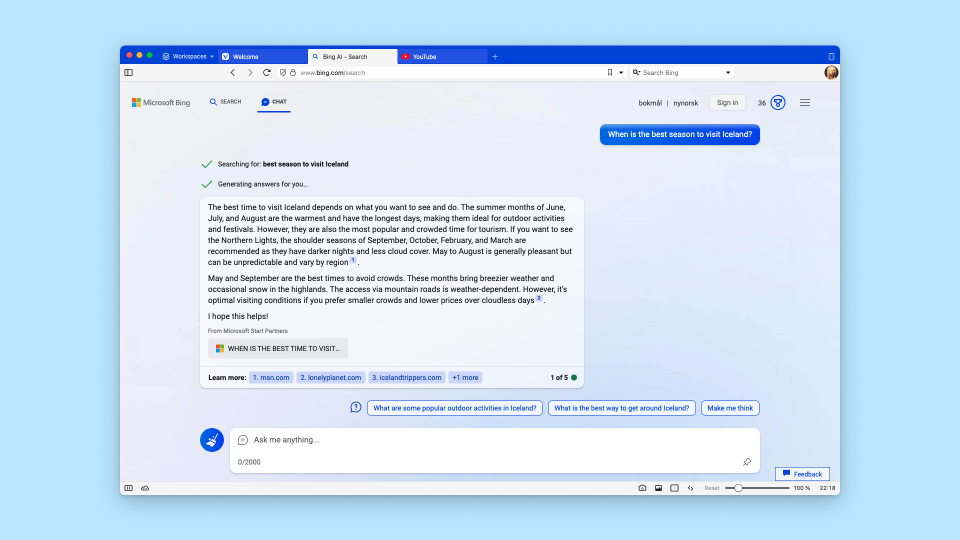Click the www.bing.com/search address field
Screen dimensions: 960x540
pyautogui.click(x=450, y=72)
